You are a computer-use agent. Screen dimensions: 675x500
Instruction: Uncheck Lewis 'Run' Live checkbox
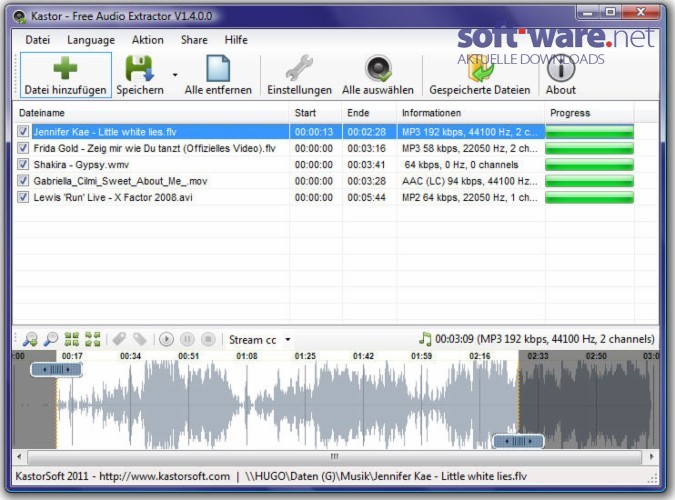tap(23, 197)
